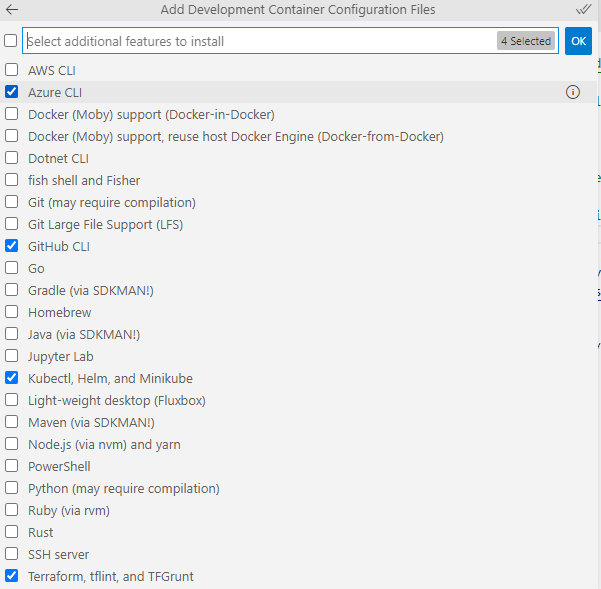601x589 pixels.
Task: Focus the features search input field
Action: pos(258,41)
